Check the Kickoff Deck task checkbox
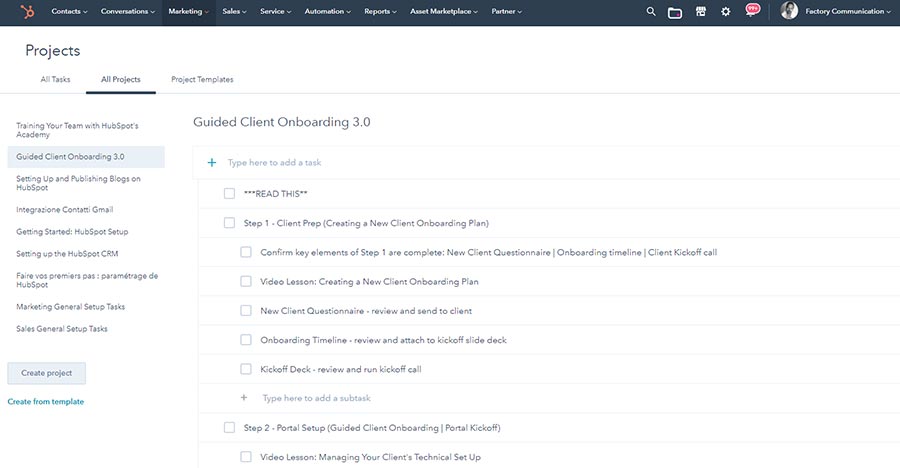Image resolution: width=900 pixels, height=468 pixels. 246,369
